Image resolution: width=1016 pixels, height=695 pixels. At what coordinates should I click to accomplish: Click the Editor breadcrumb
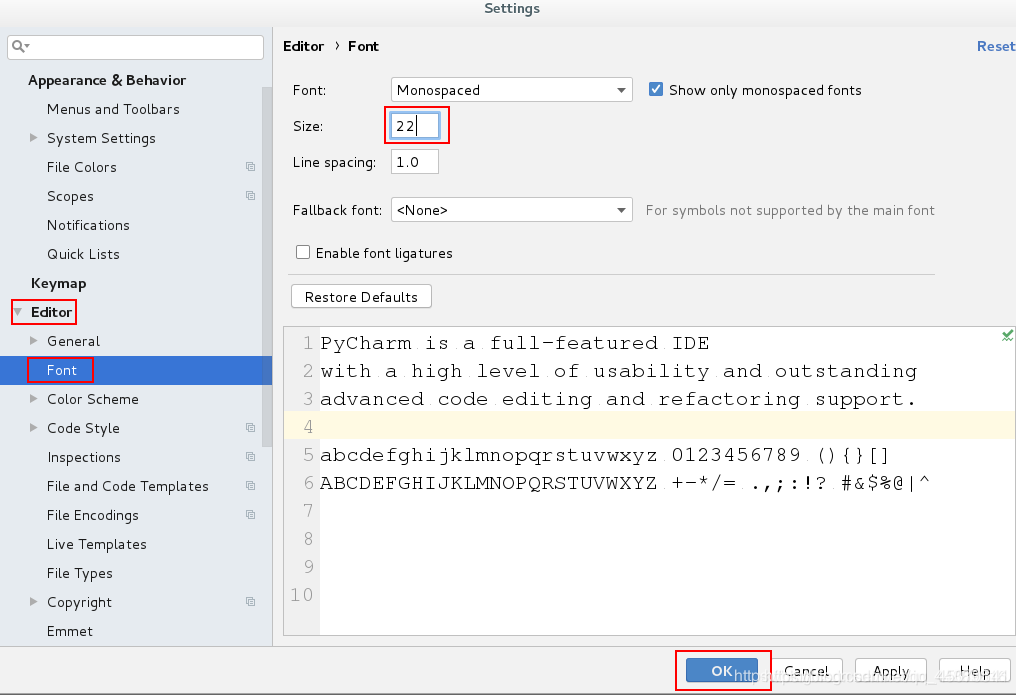tap(303, 46)
